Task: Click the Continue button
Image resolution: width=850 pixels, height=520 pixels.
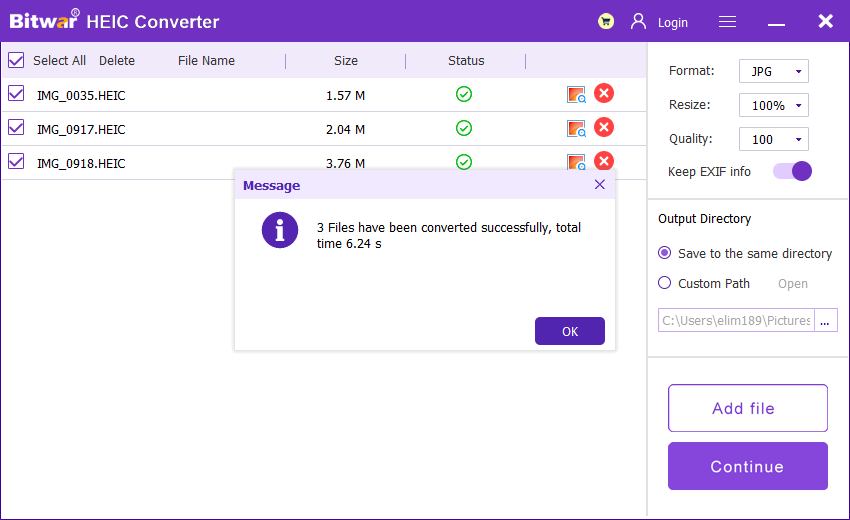Action: click(x=748, y=466)
